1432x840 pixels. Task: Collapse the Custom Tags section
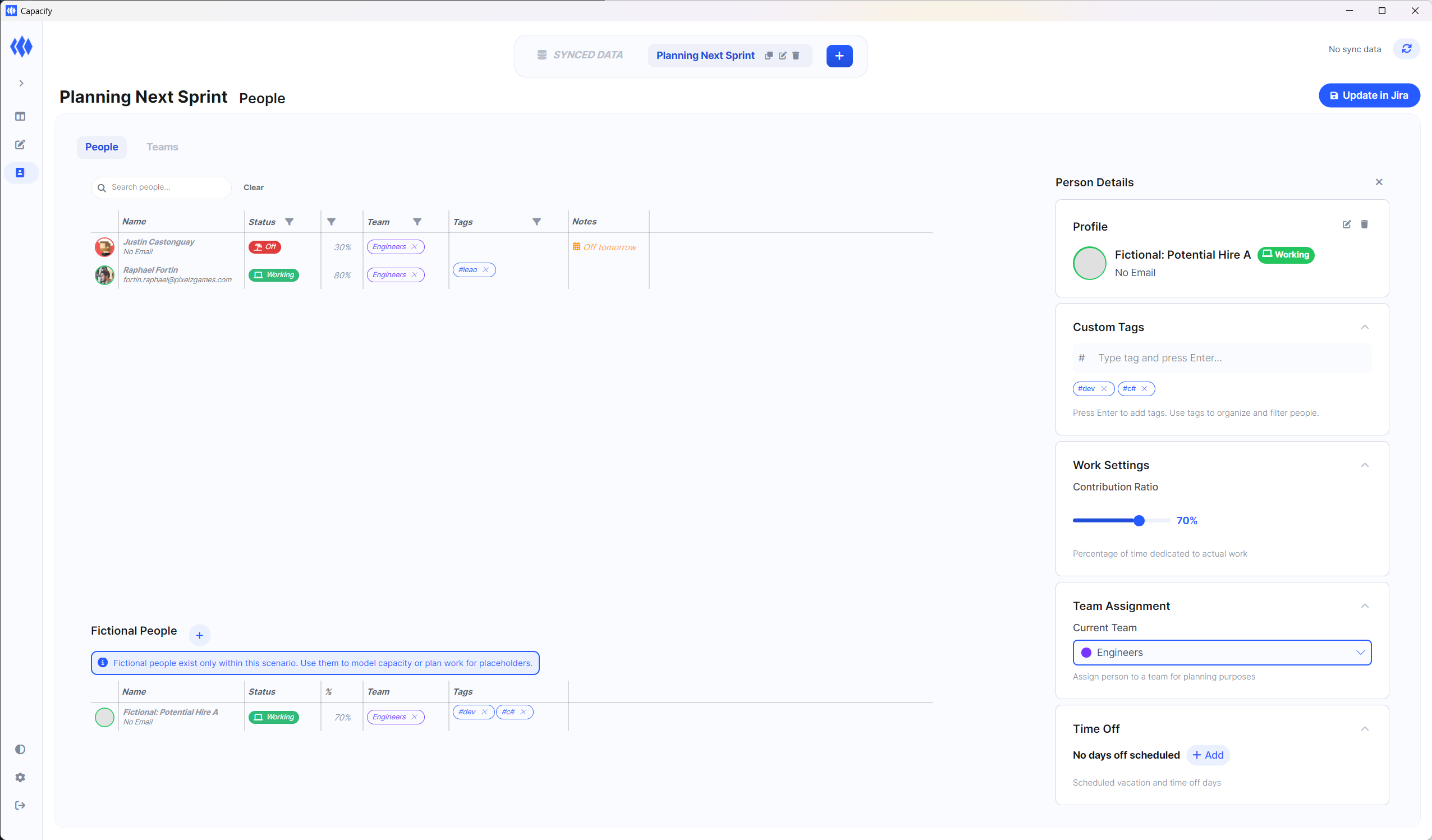click(1364, 327)
